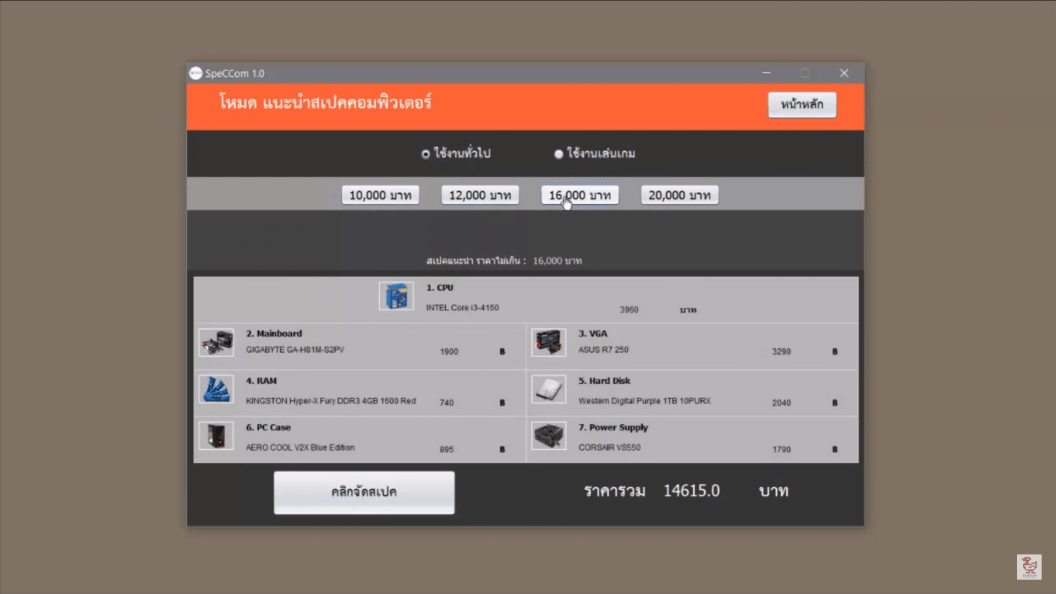The image size is (1056, 594).
Task: Minimize the SpeCCom window
Action: tap(767, 73)
